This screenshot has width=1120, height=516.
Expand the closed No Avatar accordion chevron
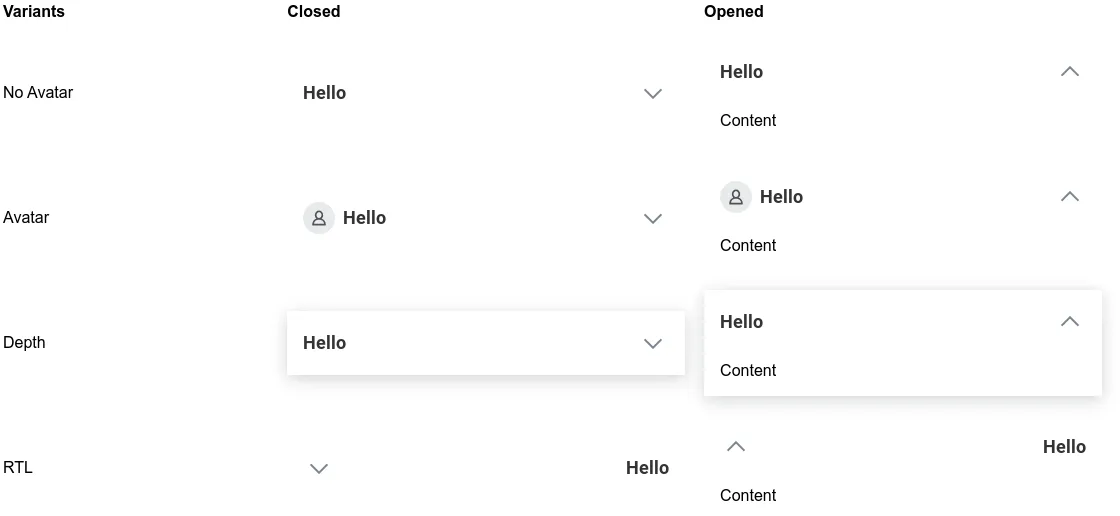653,94
